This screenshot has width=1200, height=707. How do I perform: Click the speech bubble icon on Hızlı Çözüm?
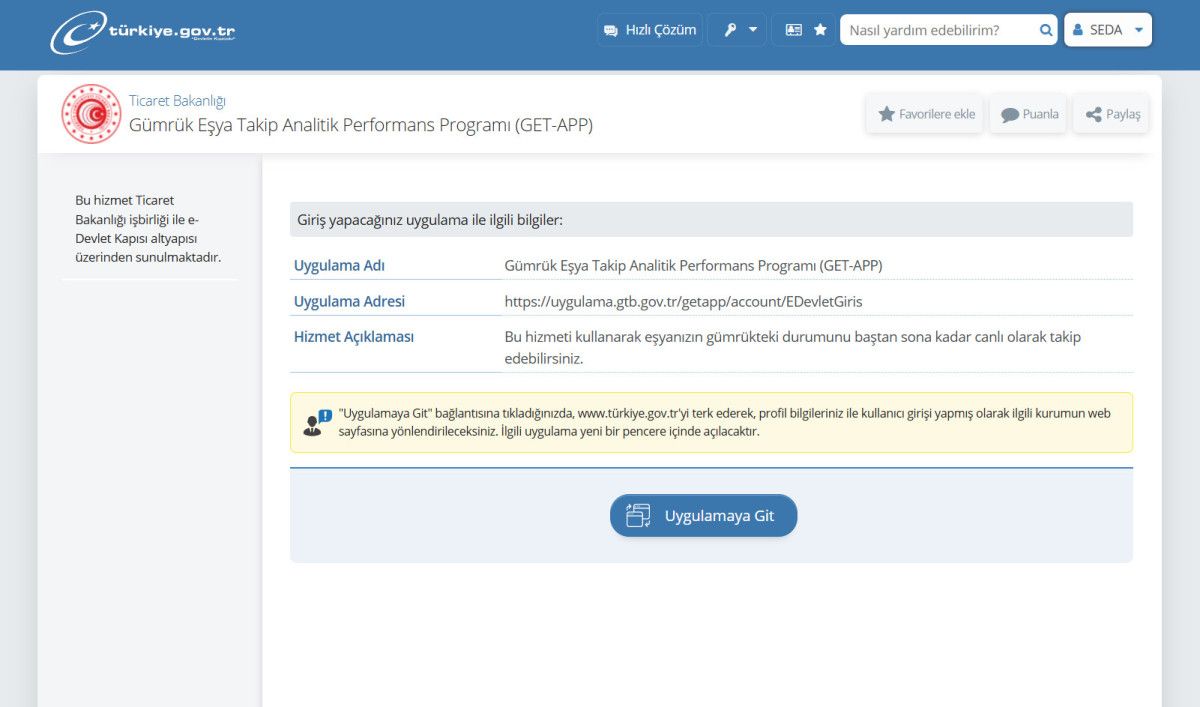point(611,30)
